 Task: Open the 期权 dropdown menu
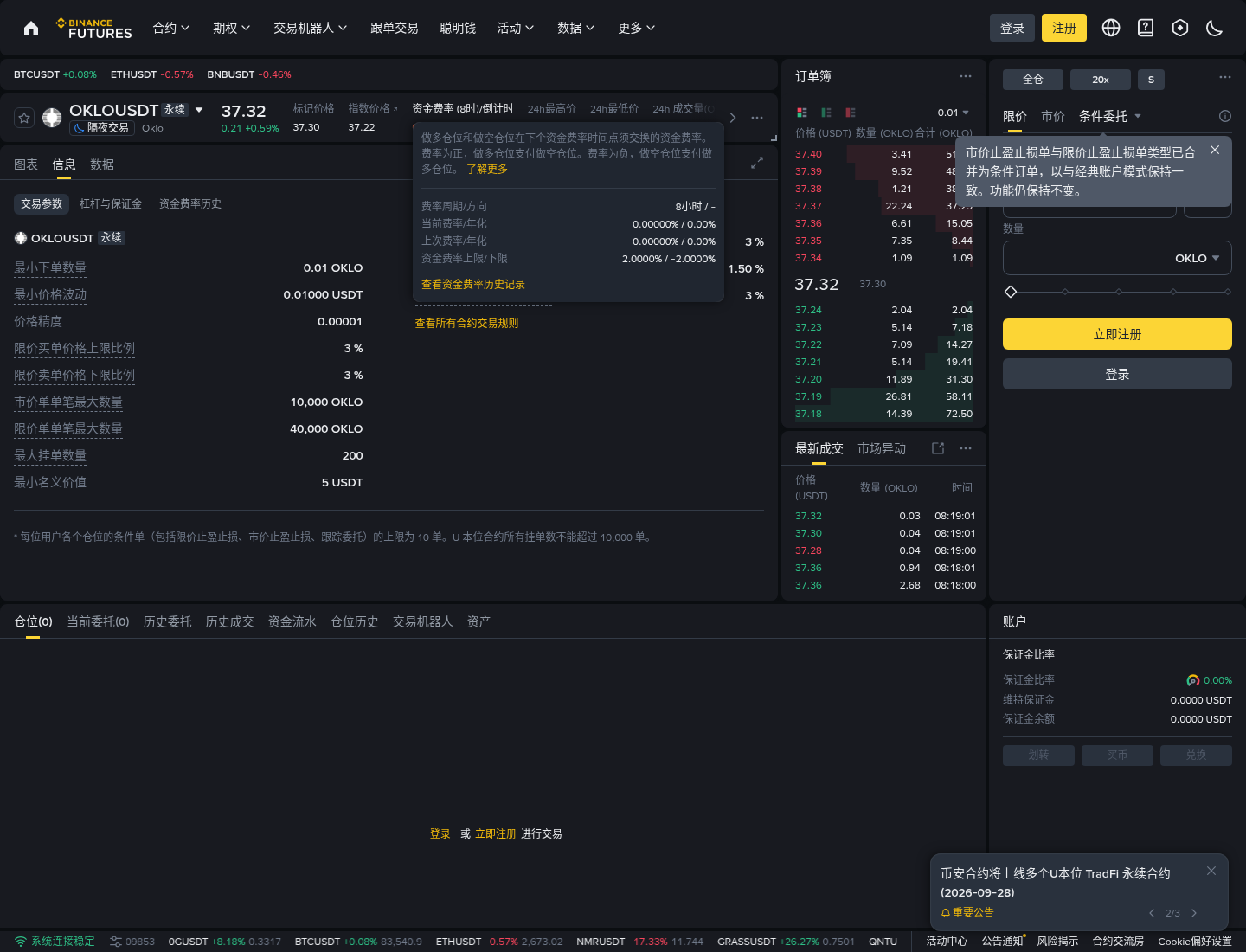pos(232,28)
